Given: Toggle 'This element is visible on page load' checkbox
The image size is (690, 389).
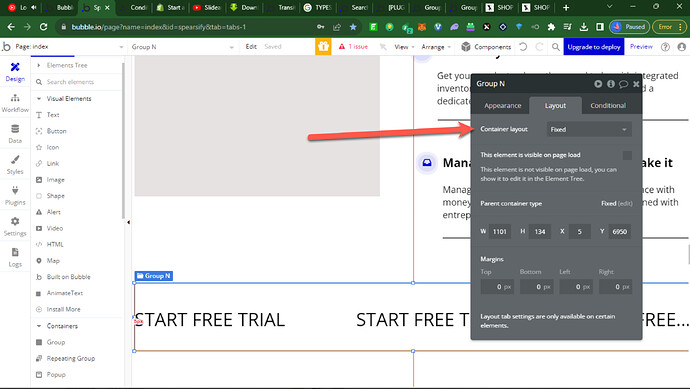Looking at the screenshot, I should [x=627, y=155].
